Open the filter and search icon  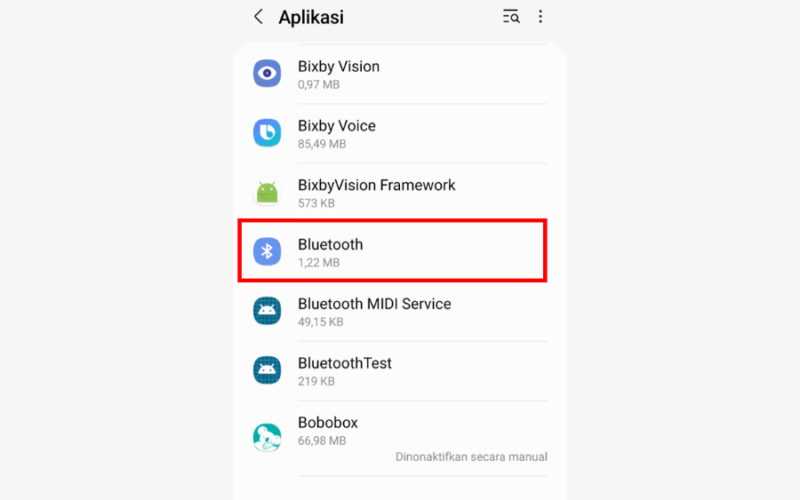coord(511,17)
